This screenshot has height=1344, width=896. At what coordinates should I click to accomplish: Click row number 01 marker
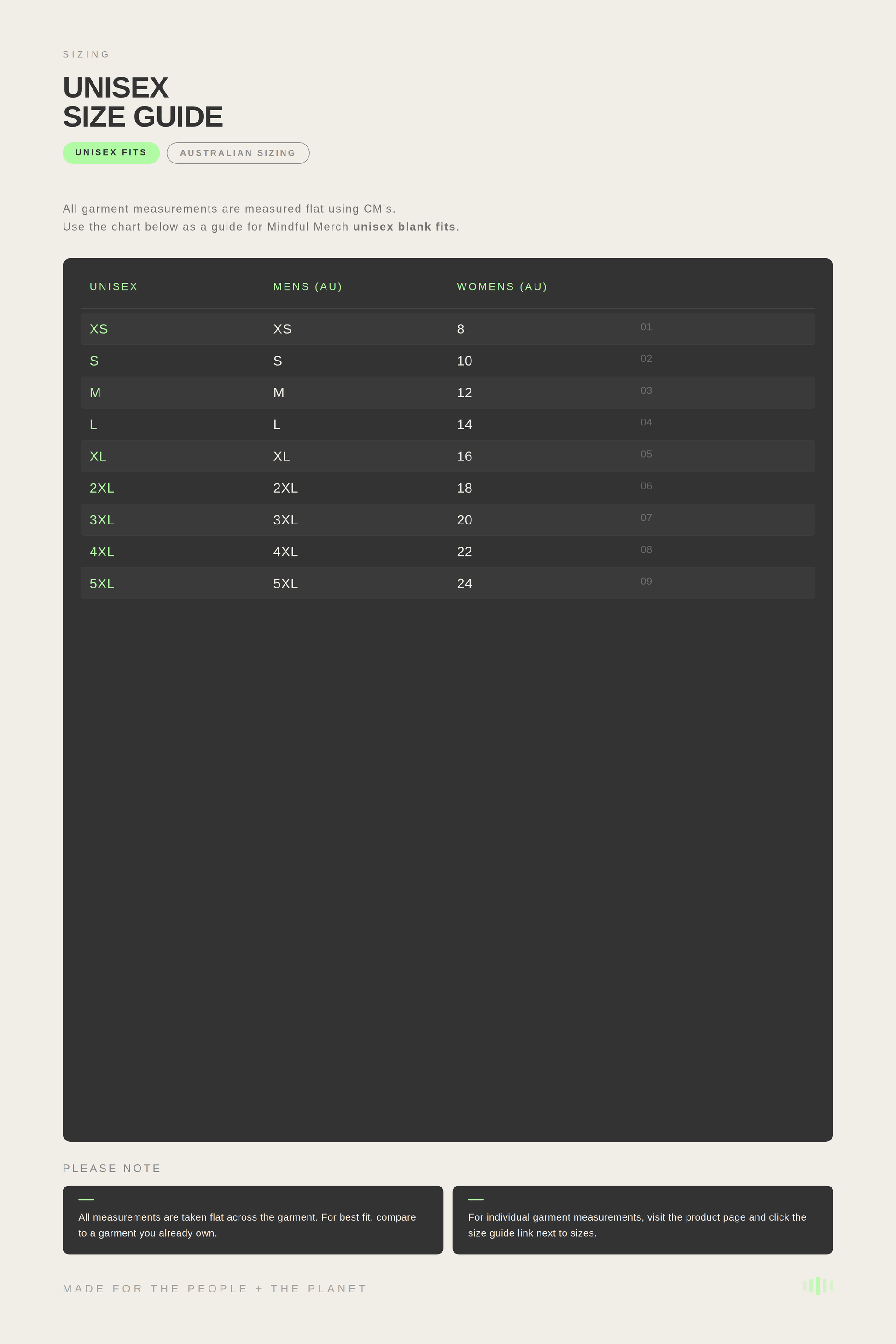(646, 327)
